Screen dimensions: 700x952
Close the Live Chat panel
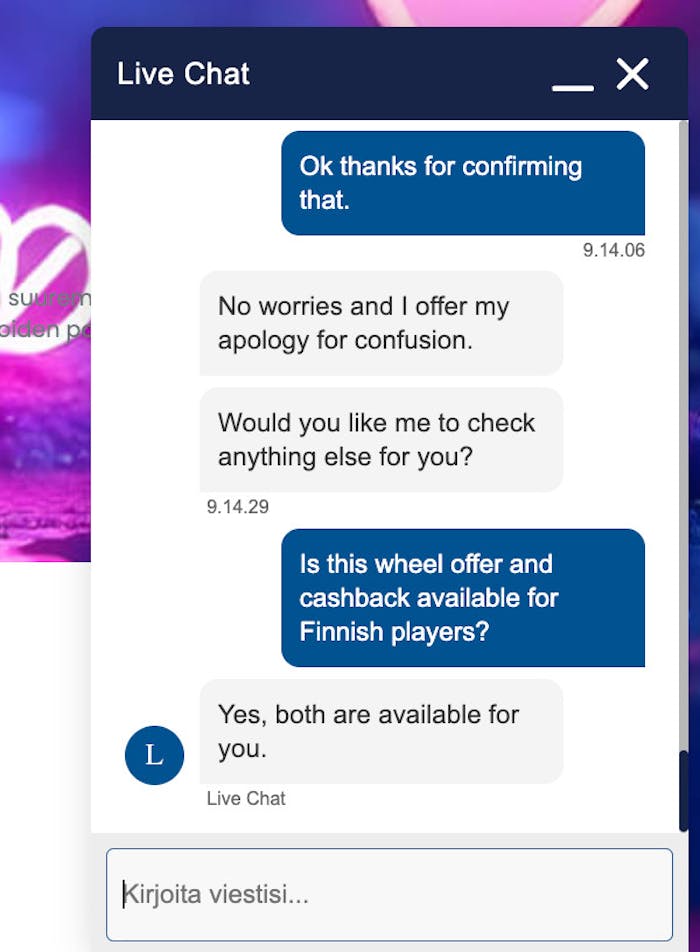[632, 74]
